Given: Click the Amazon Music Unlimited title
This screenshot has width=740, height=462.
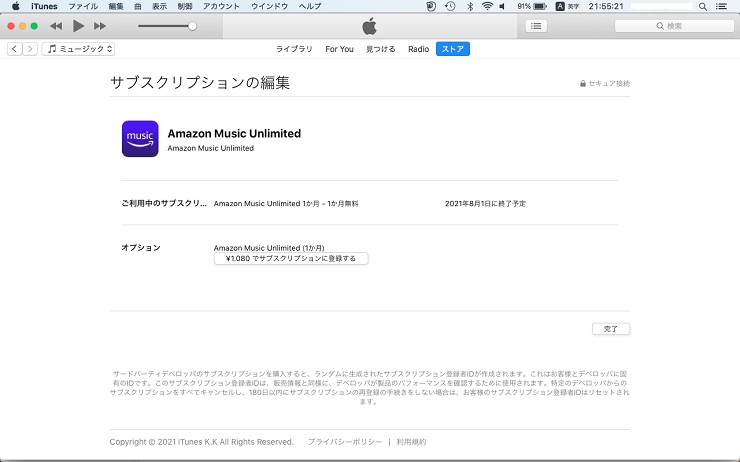Looking at the screenshot, I should point(234,134).
